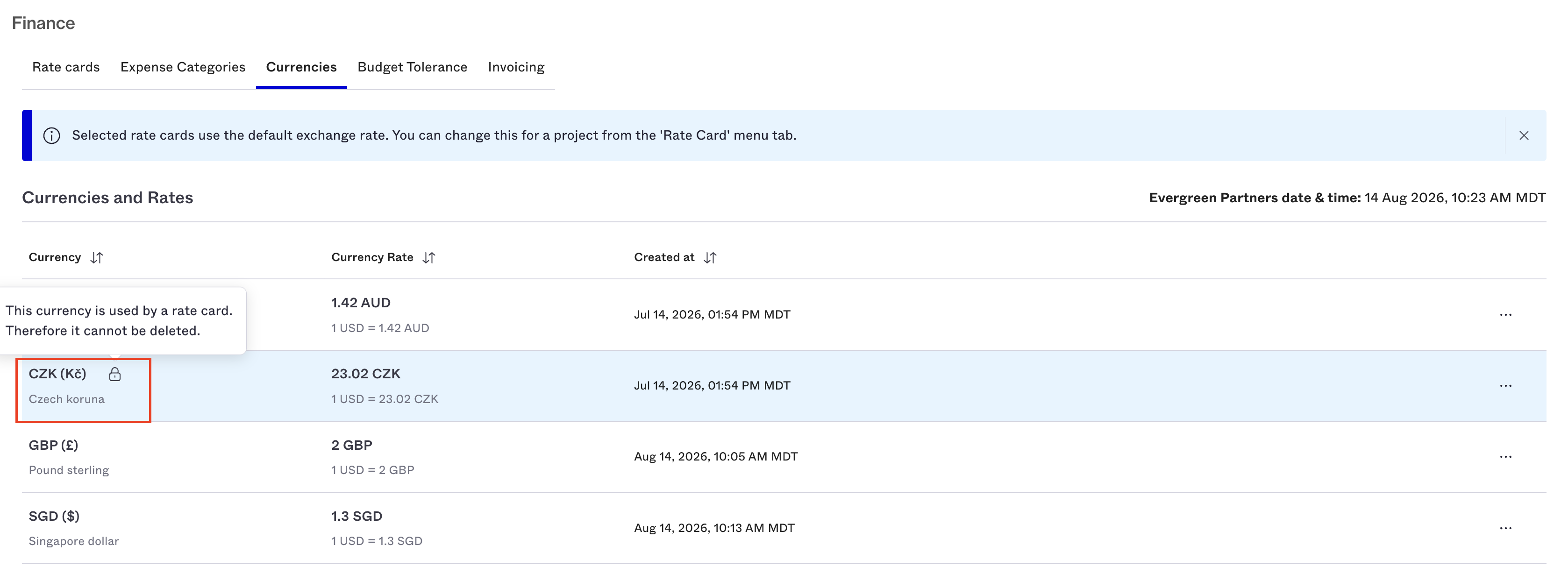Click the lock icon beside CZK
This screenshot has height=567, width=1568.
tap(115, 374)
